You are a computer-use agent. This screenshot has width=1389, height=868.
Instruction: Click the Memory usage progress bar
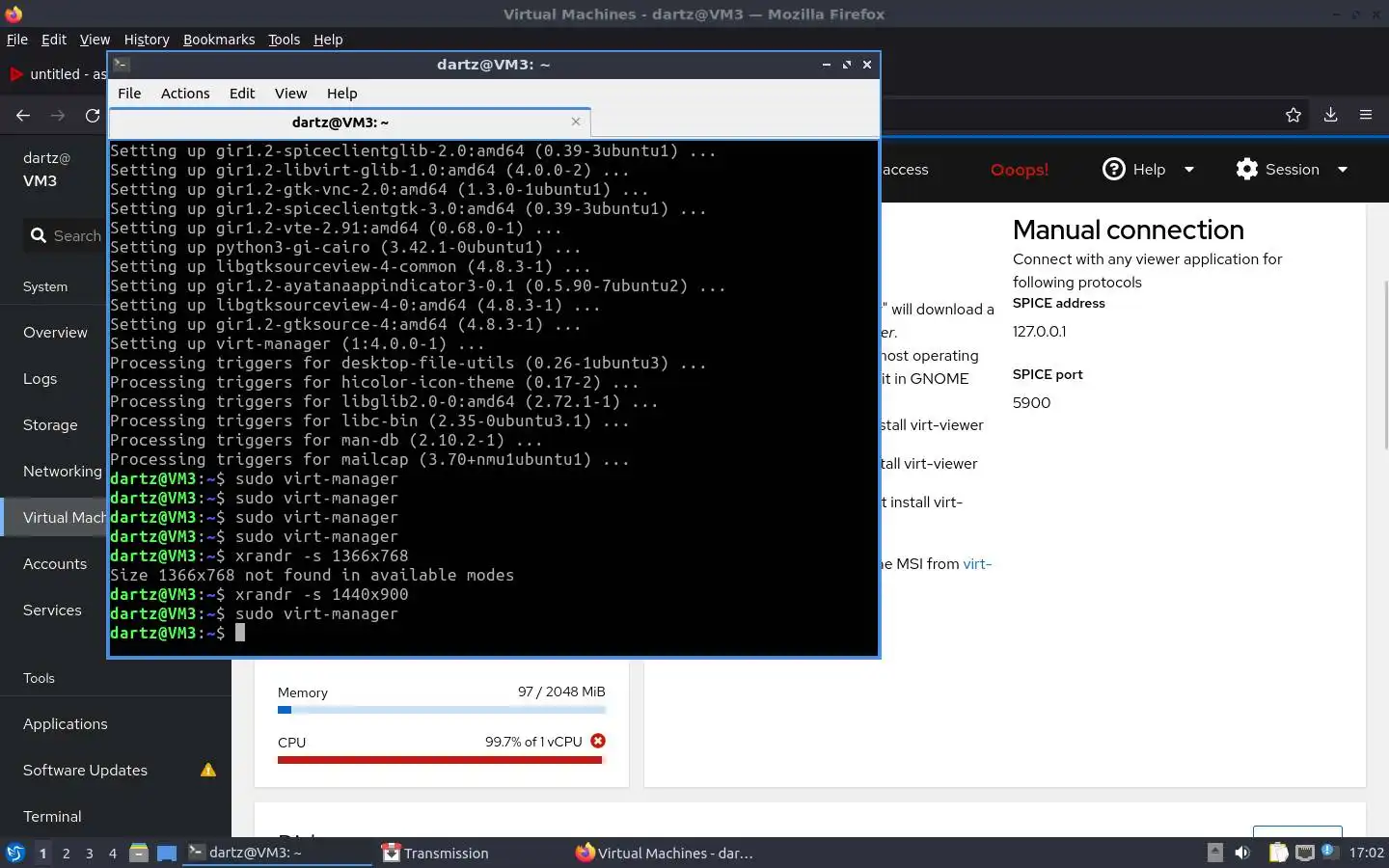tap(442, 710)
